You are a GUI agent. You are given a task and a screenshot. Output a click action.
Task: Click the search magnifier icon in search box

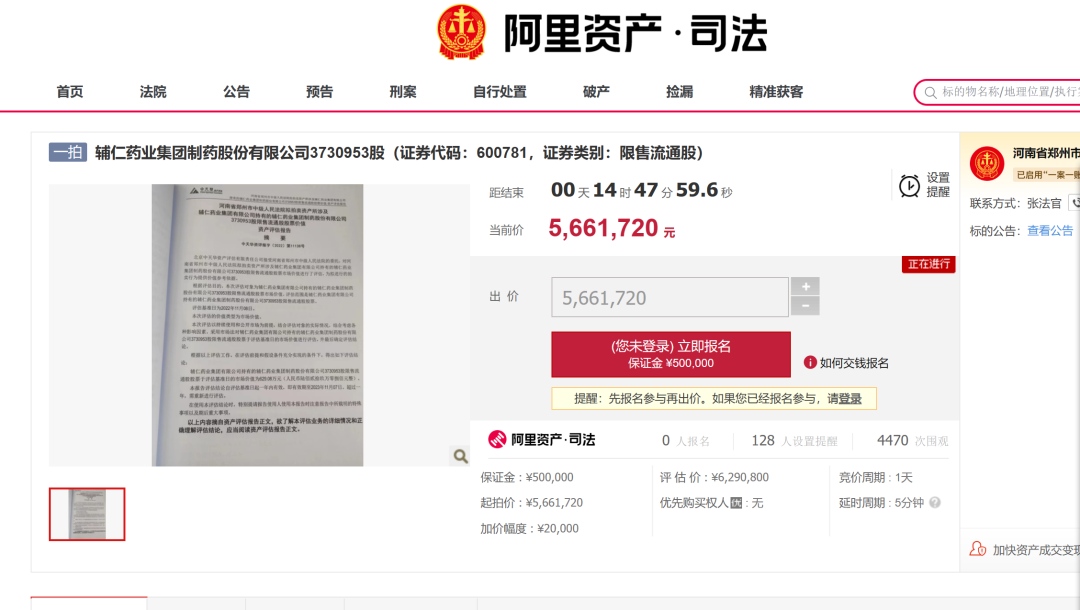(x=929, y=92)
